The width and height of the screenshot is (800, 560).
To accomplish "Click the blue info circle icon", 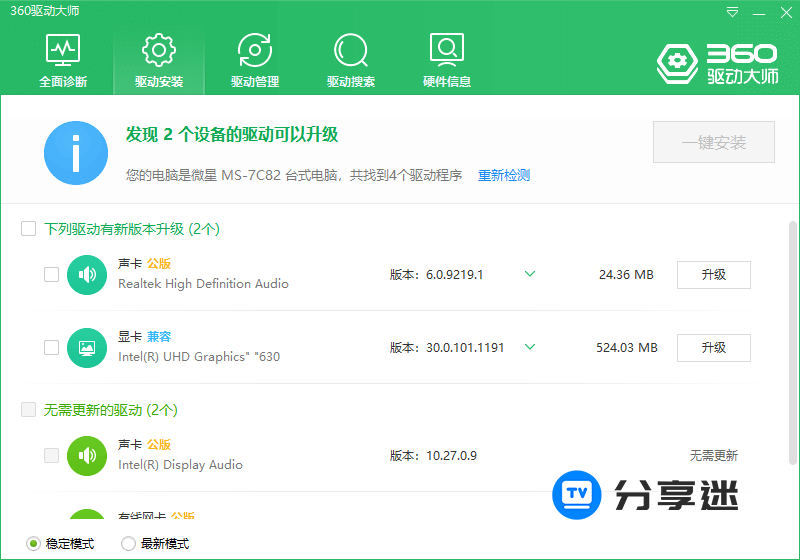I will [76, 153].
